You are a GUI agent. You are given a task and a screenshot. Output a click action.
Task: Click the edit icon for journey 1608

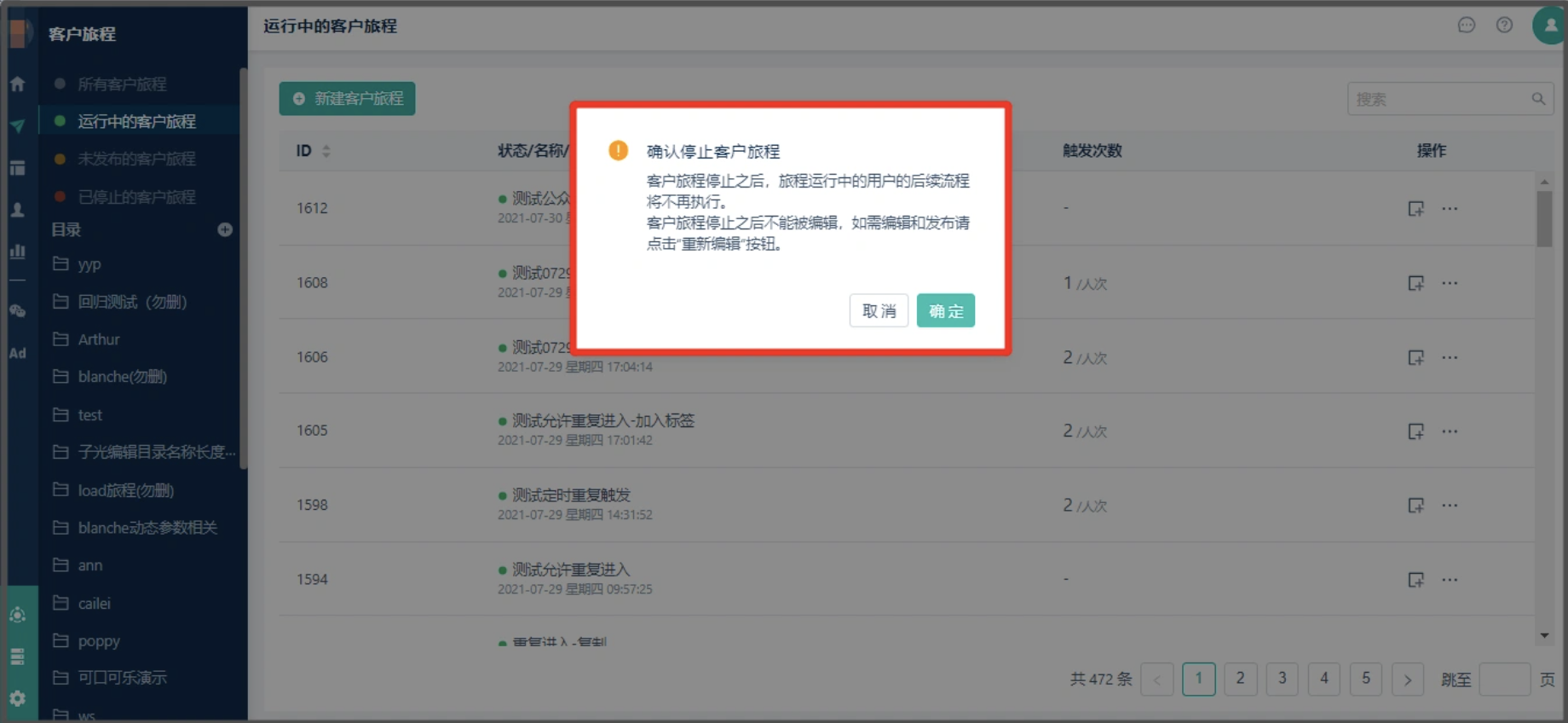coord(1415,283)
